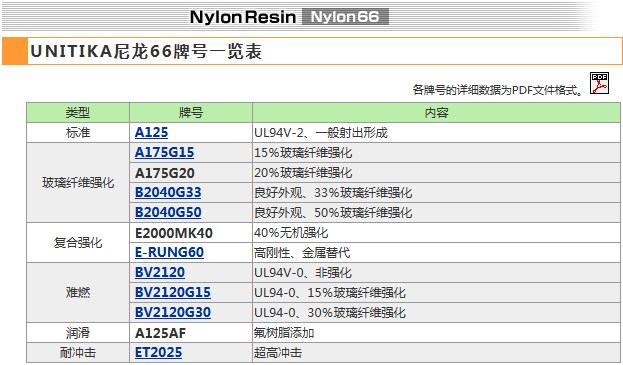Screen dimensions: 623x365
Task: Open the A125 grade link
Action: [151, 132]
